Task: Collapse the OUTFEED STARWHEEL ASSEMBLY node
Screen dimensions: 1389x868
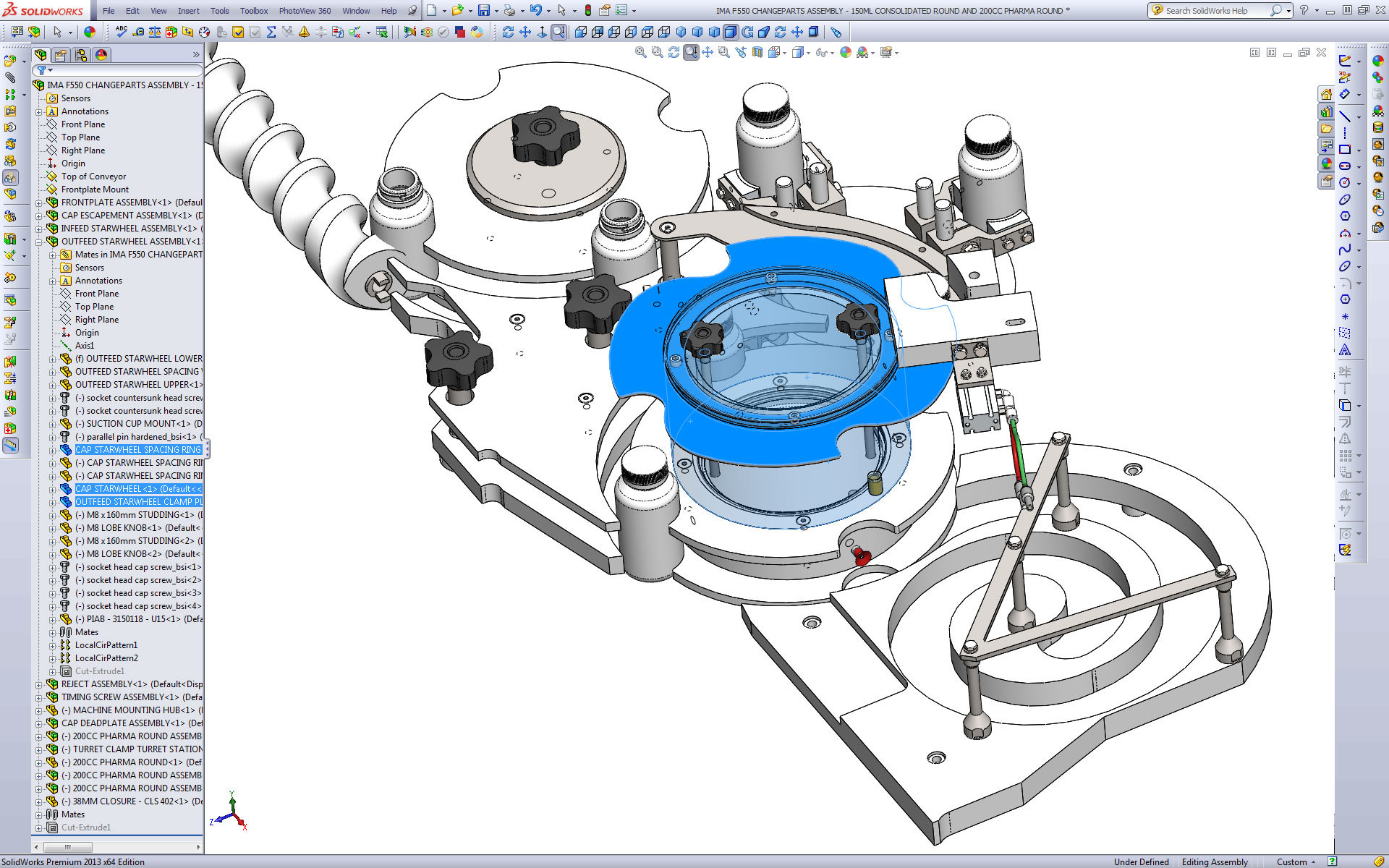Action: click(x=39, y=242)
